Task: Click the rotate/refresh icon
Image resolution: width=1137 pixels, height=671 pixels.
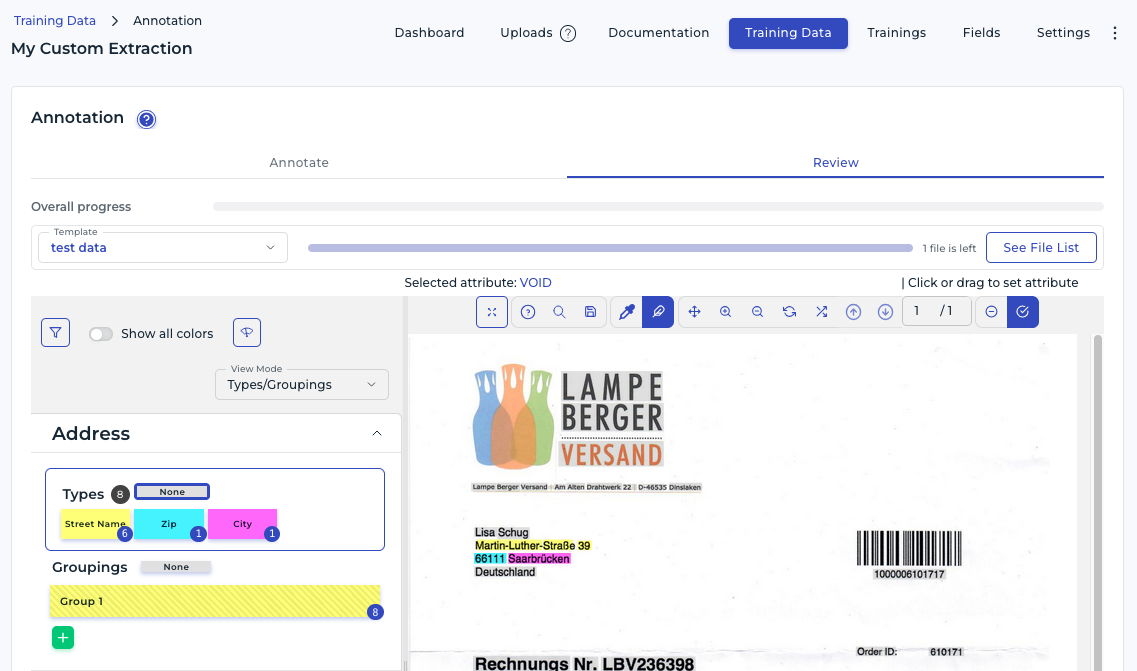Action: [790, 312]
